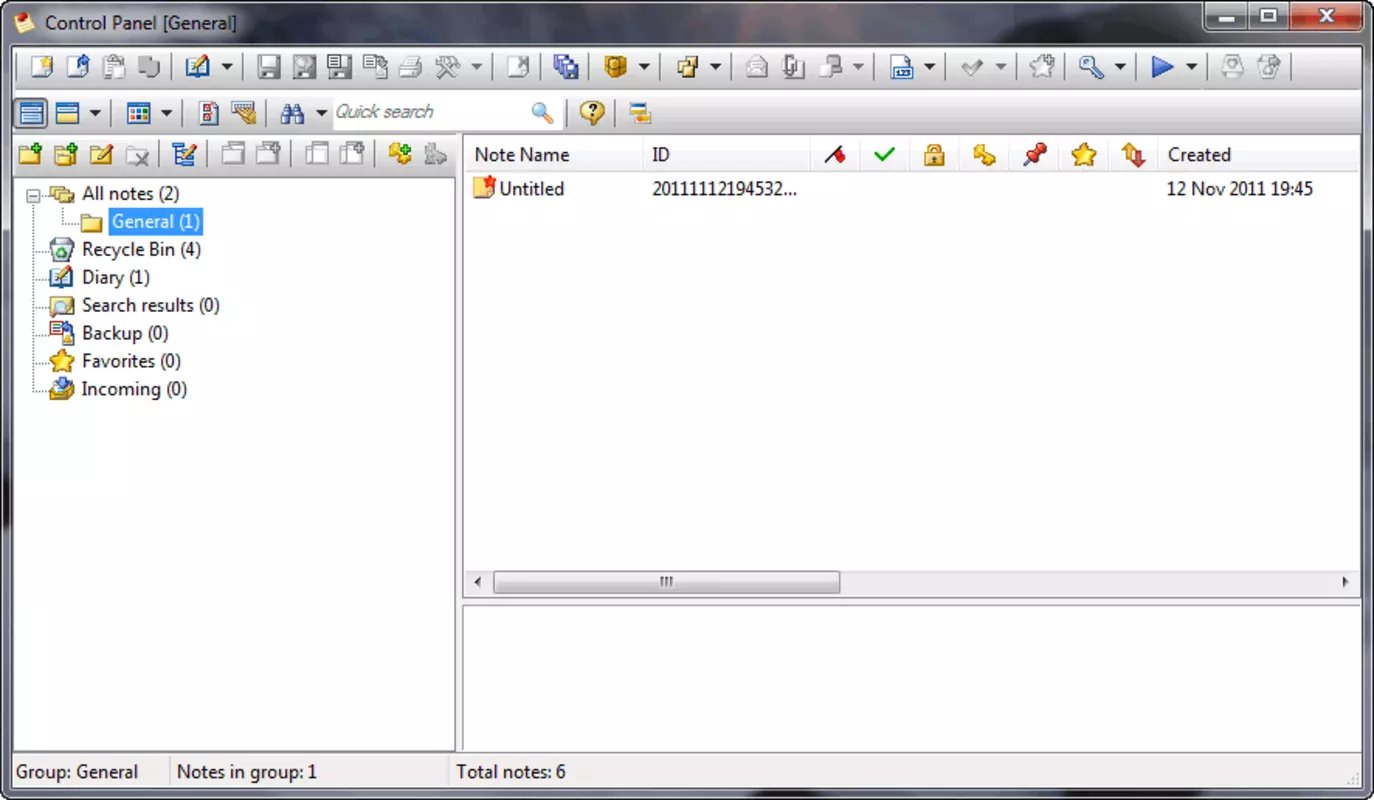Screen dimensions: 1374x800
Task: Click the key password toolbar icon
Action: 1090,67
